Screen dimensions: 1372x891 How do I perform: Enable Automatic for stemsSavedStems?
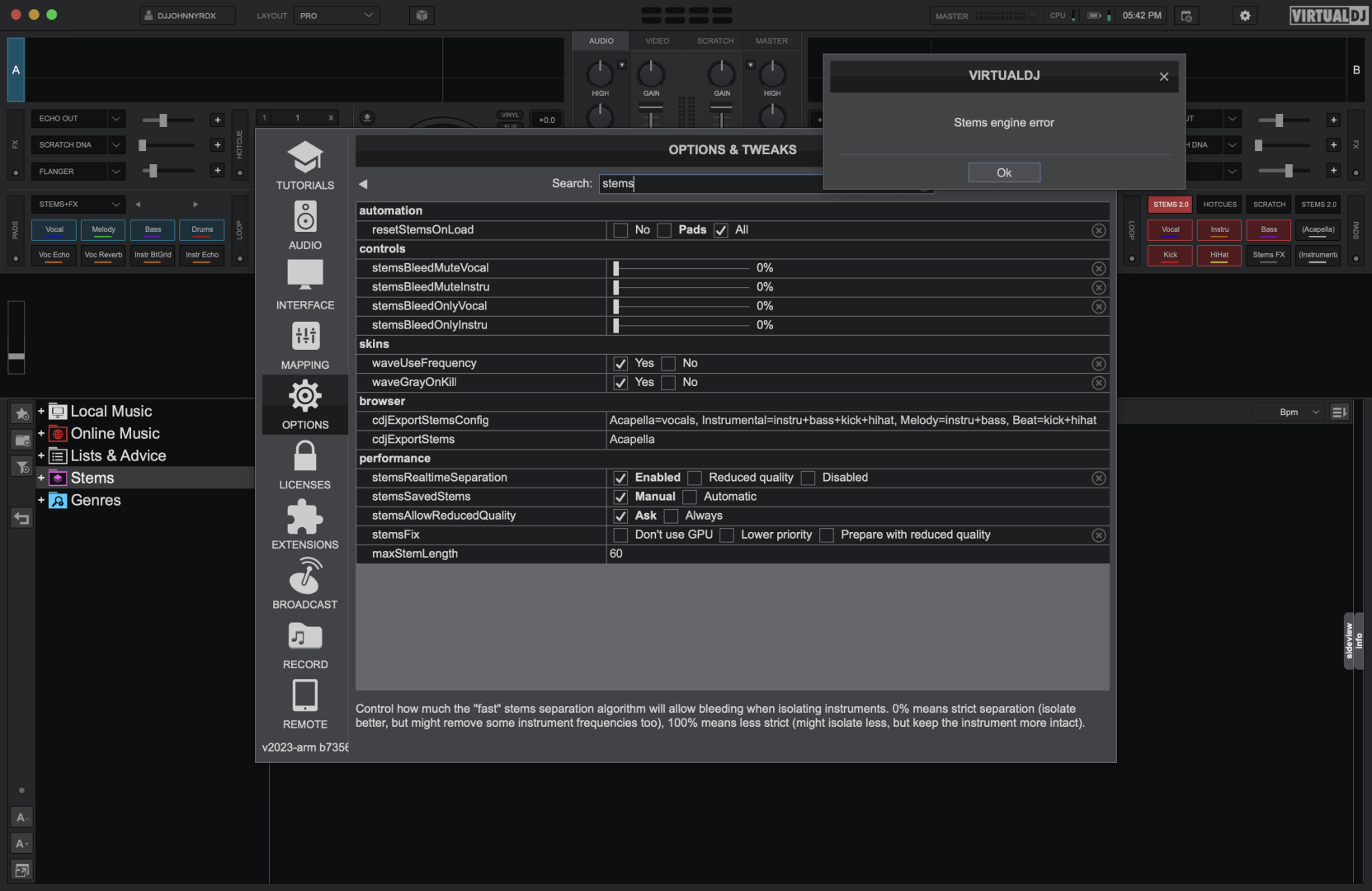click(690, 497)
